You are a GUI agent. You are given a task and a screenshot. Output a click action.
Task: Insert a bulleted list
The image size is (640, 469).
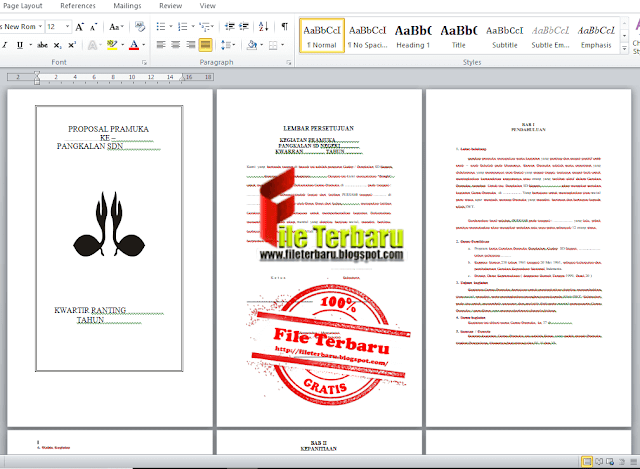pos(161,27)
